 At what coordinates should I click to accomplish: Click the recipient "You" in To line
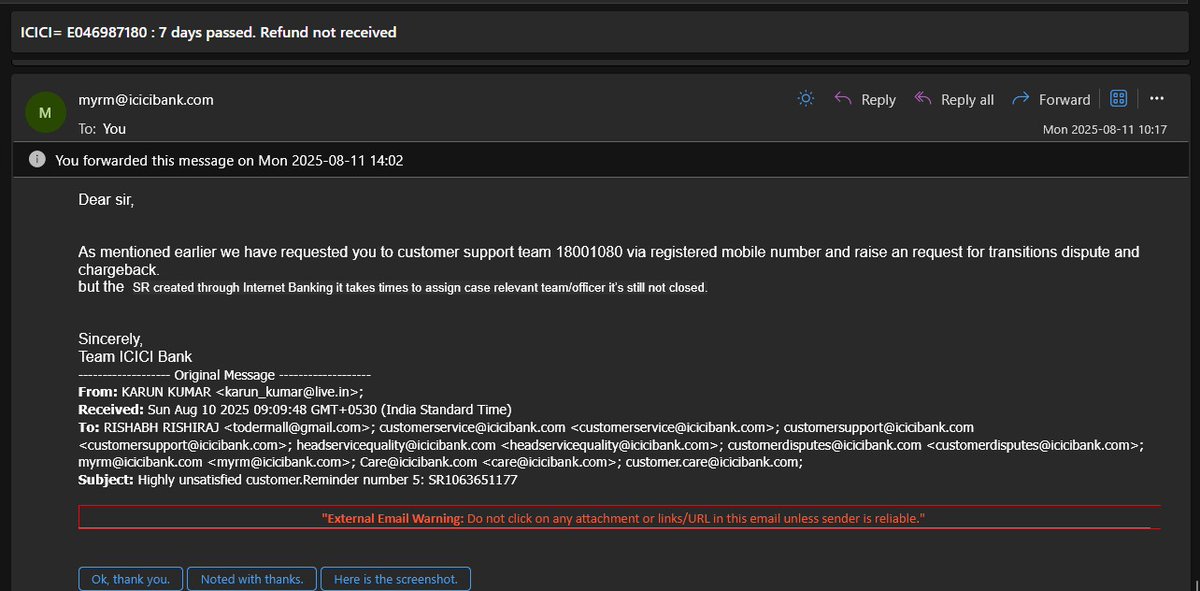tap(114, 129)
